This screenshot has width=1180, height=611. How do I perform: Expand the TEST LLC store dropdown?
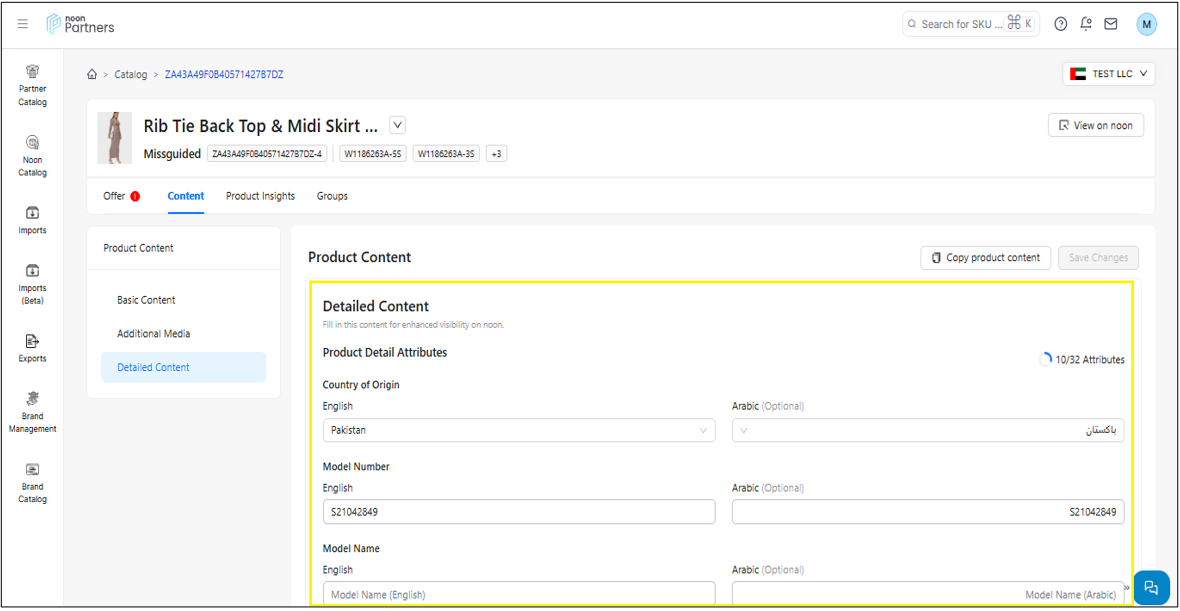pyautogui.click(x=1109, y=74)
